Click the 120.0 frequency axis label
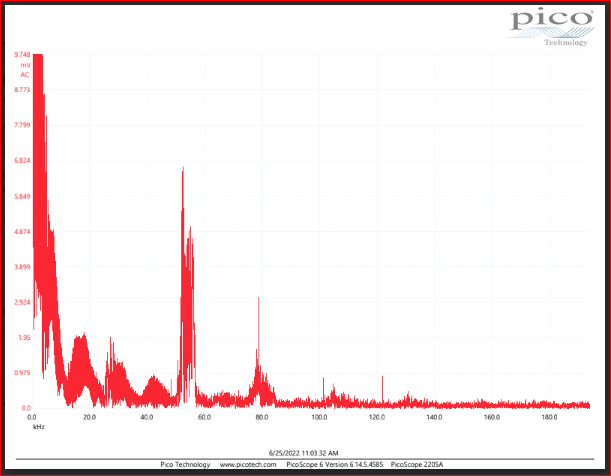Viewport: 611px width, 476px height. [x=377, y=417]
